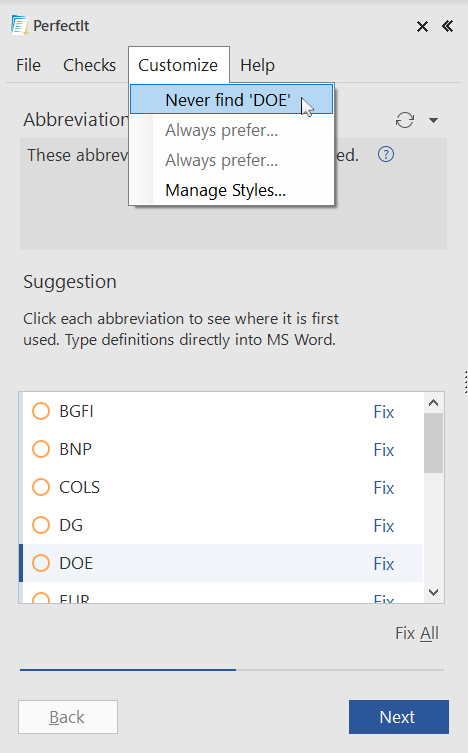
Task: Close the PerfectIt panel
Action: point(422,26)
